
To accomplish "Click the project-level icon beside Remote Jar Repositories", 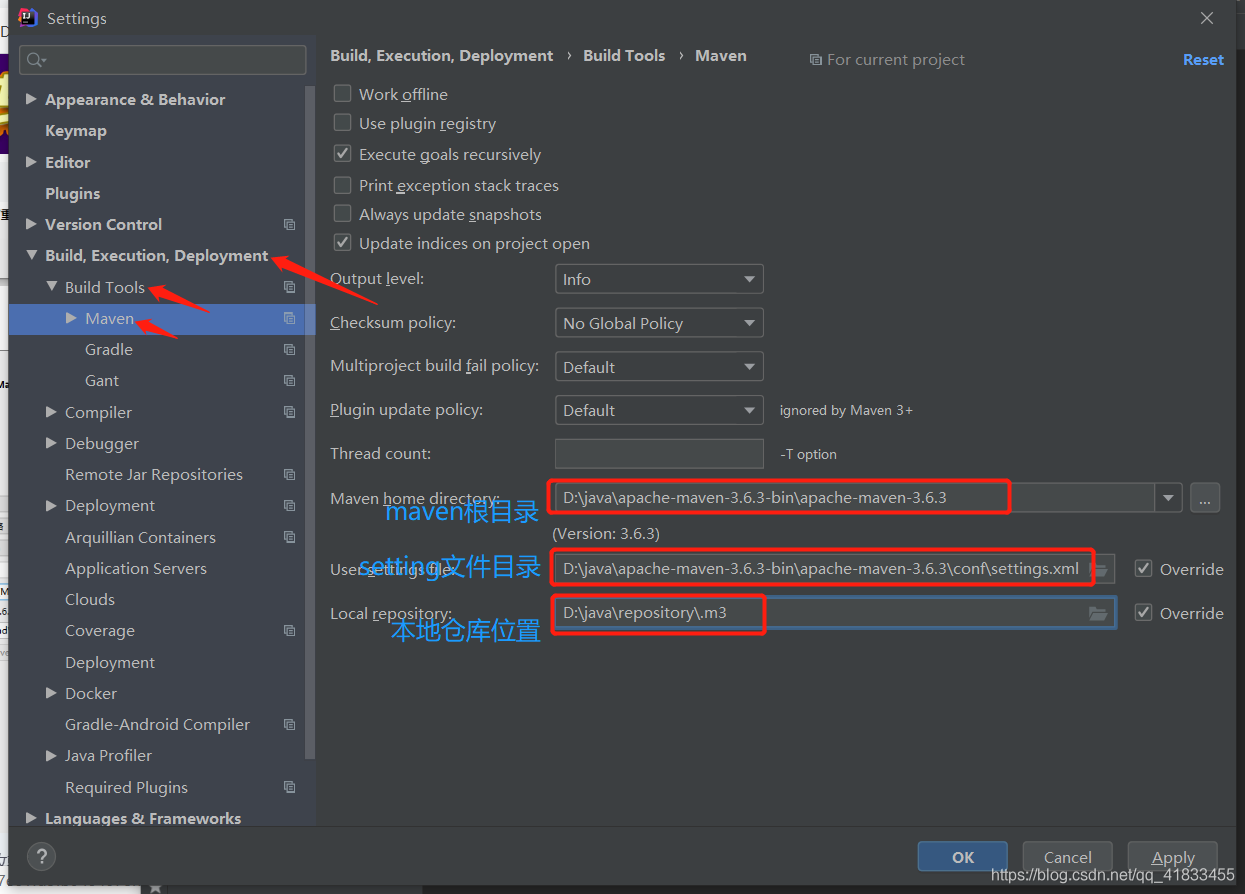I will coord(289,475).
